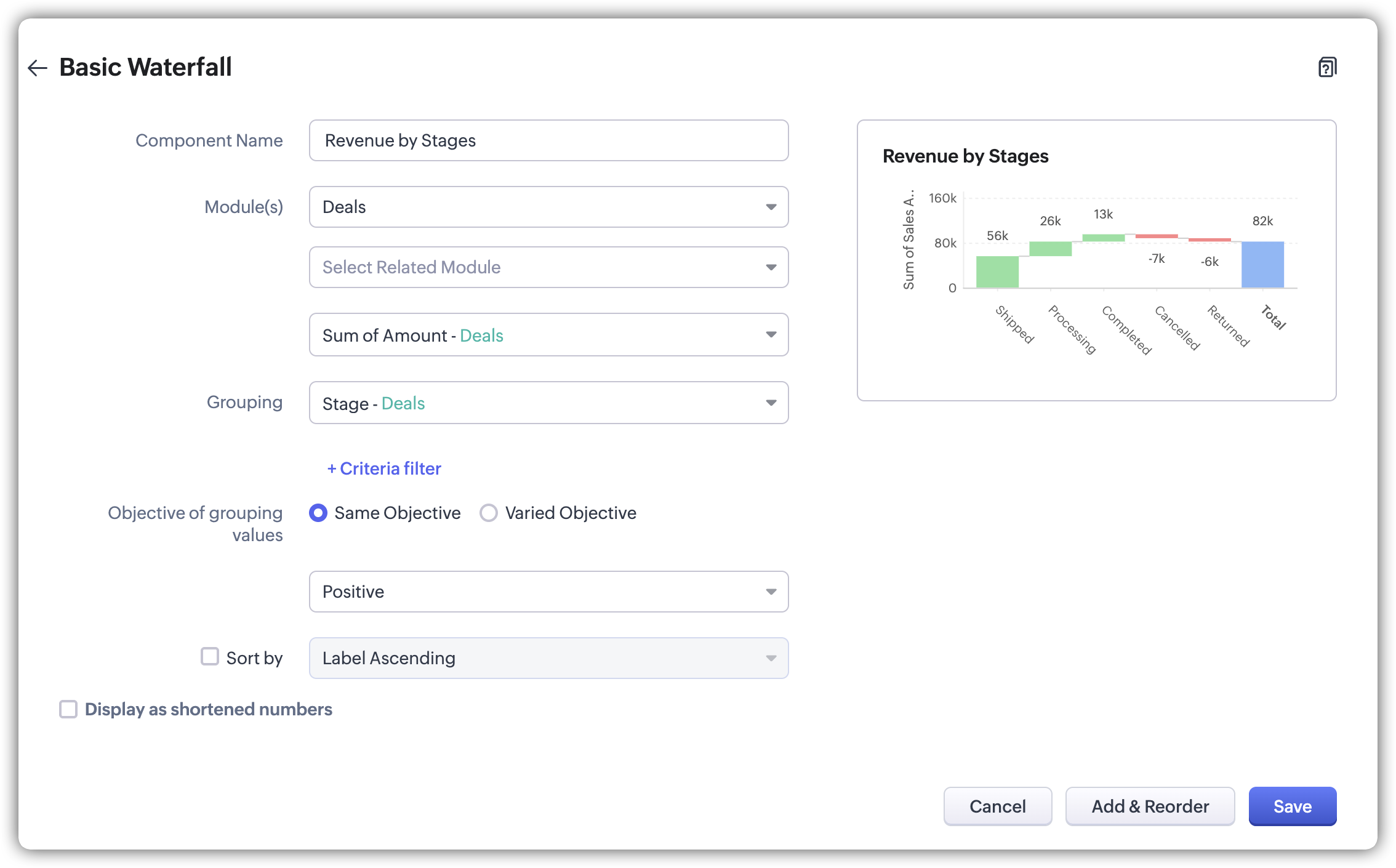Enable the Sort by checkbox

click(210, 656)
